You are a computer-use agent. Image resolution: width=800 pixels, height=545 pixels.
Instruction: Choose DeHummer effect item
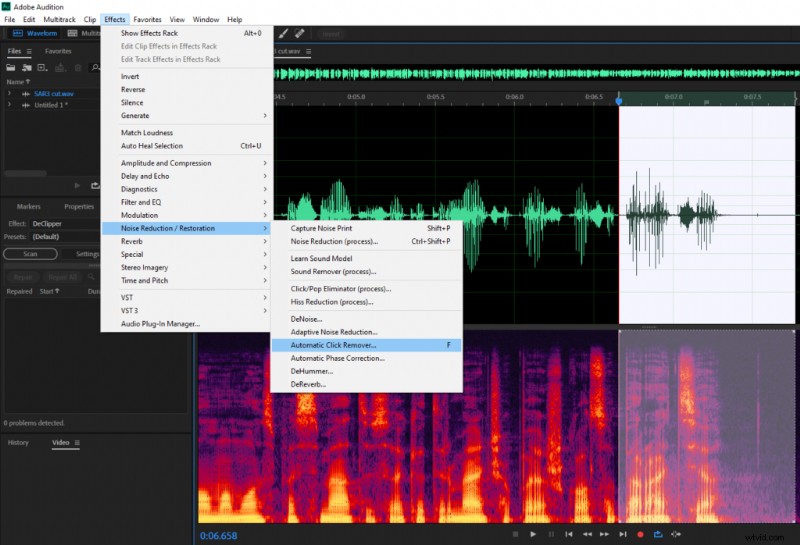coord(367,371)
